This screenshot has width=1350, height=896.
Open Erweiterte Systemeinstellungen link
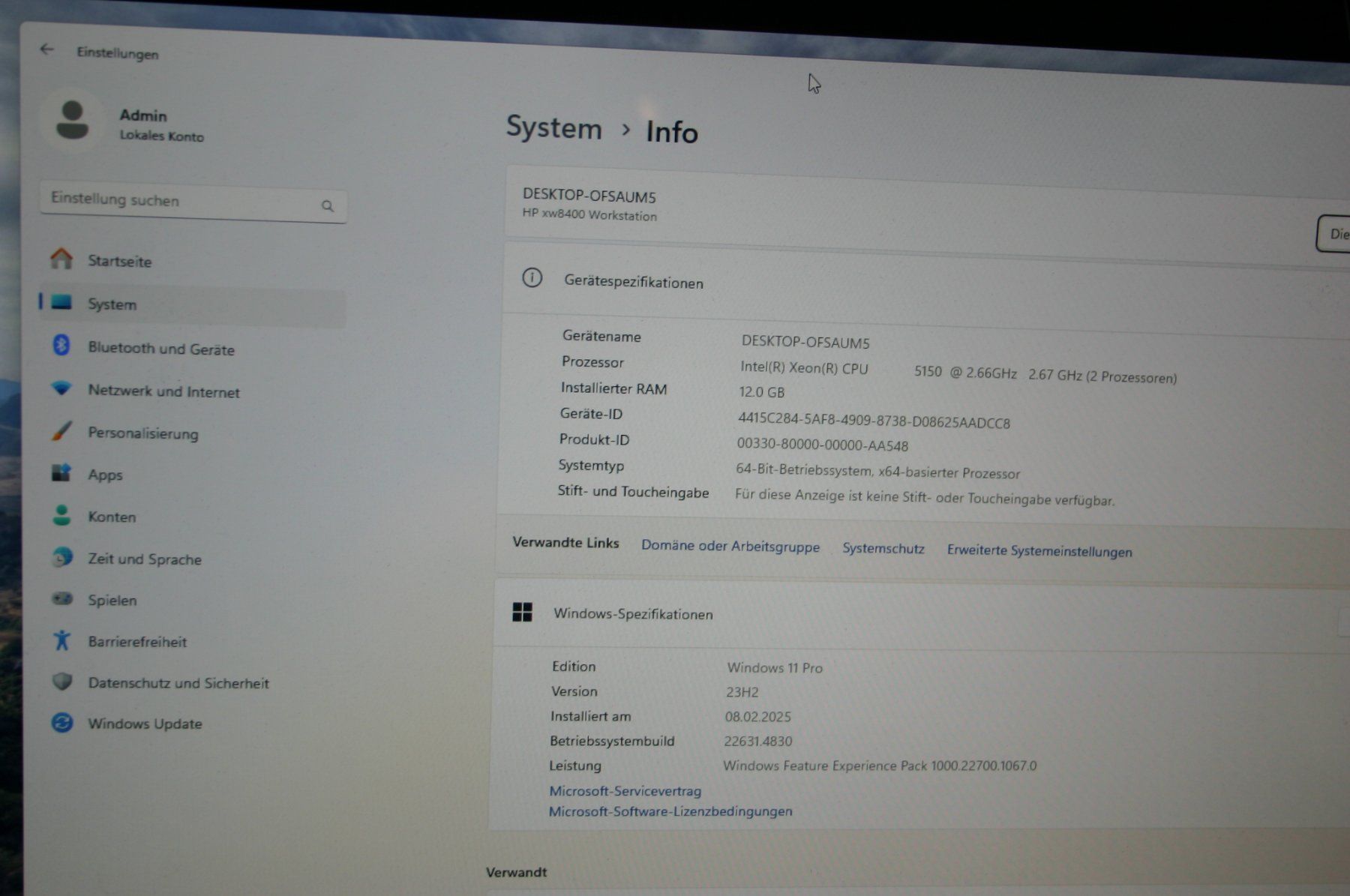coord(1039,551)
